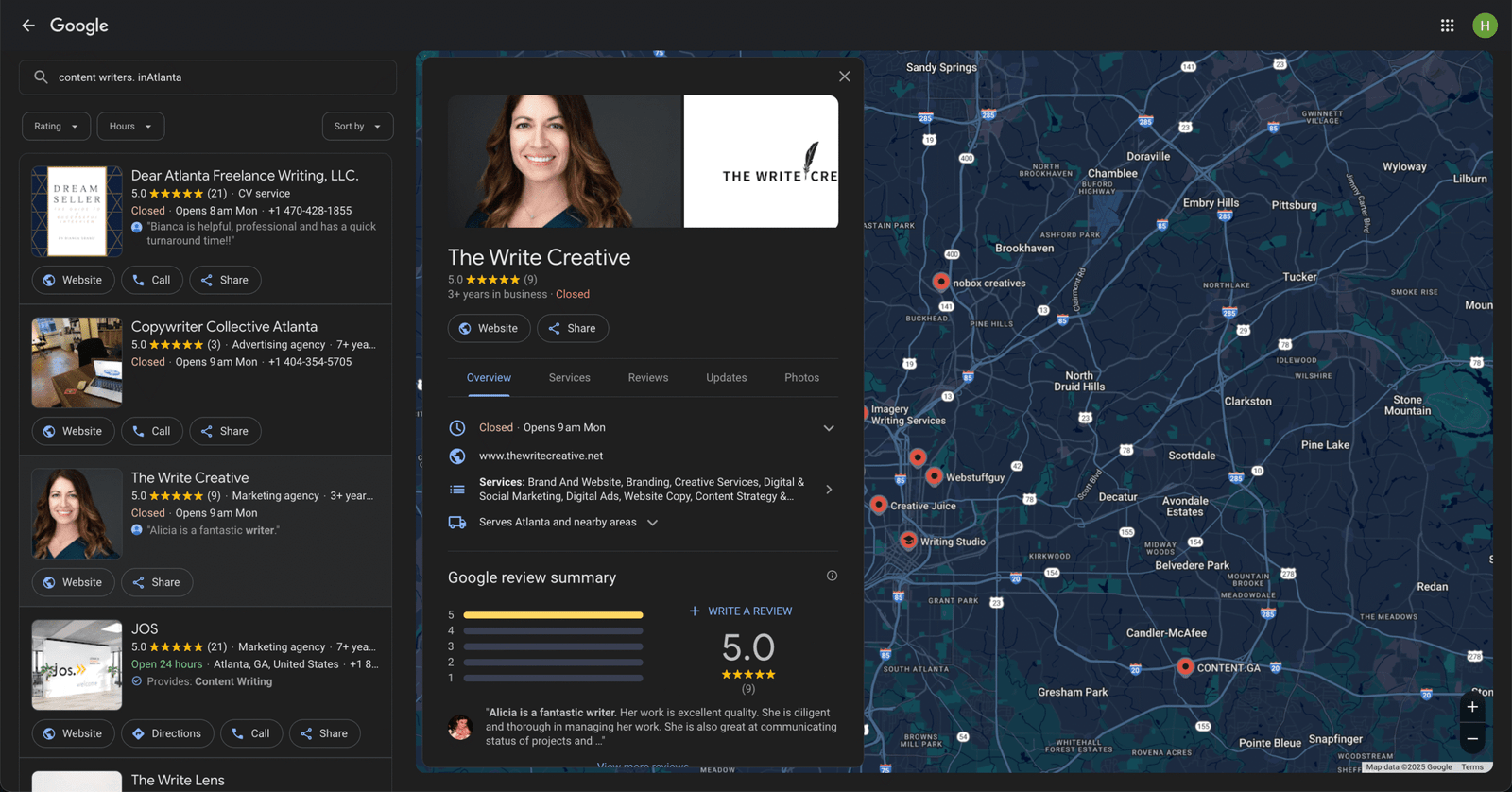Click WRITE A REVIEW link
The height and width of the screenshot is (792, 1512).
coord(741,611)
